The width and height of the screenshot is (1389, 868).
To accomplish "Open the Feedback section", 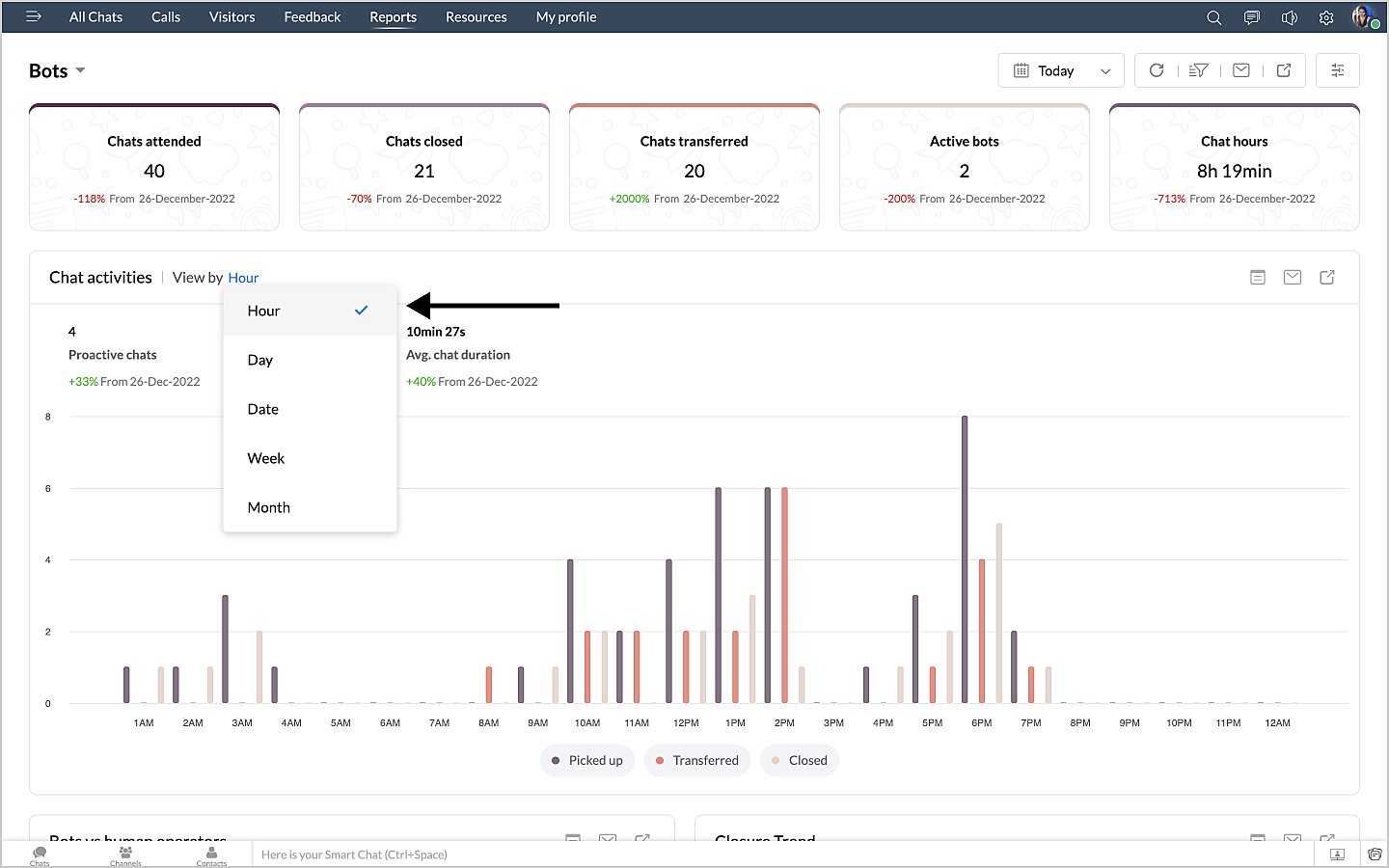I will coord(312,17).
